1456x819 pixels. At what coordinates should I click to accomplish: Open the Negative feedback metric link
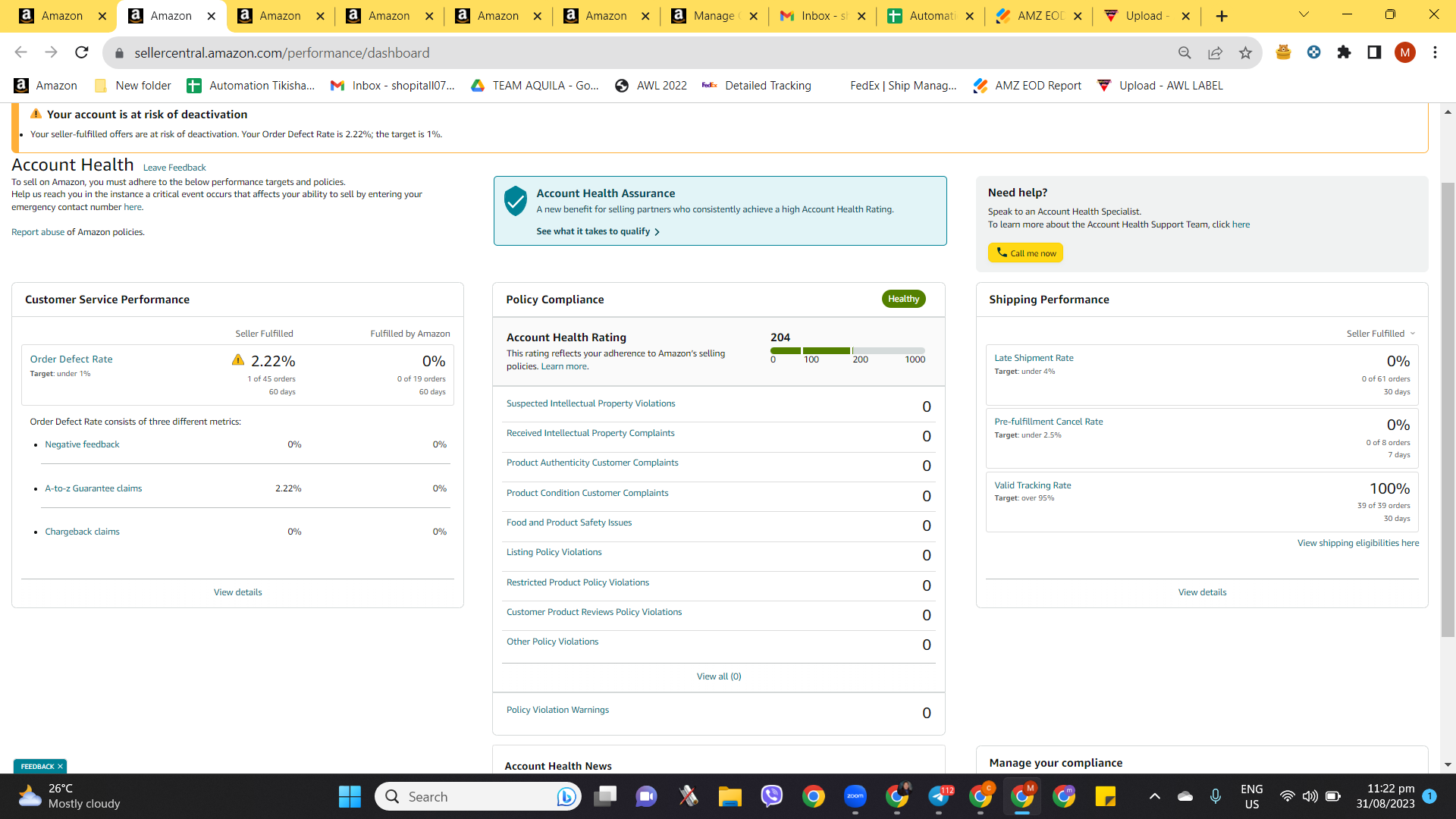click(x=82, y=444)
